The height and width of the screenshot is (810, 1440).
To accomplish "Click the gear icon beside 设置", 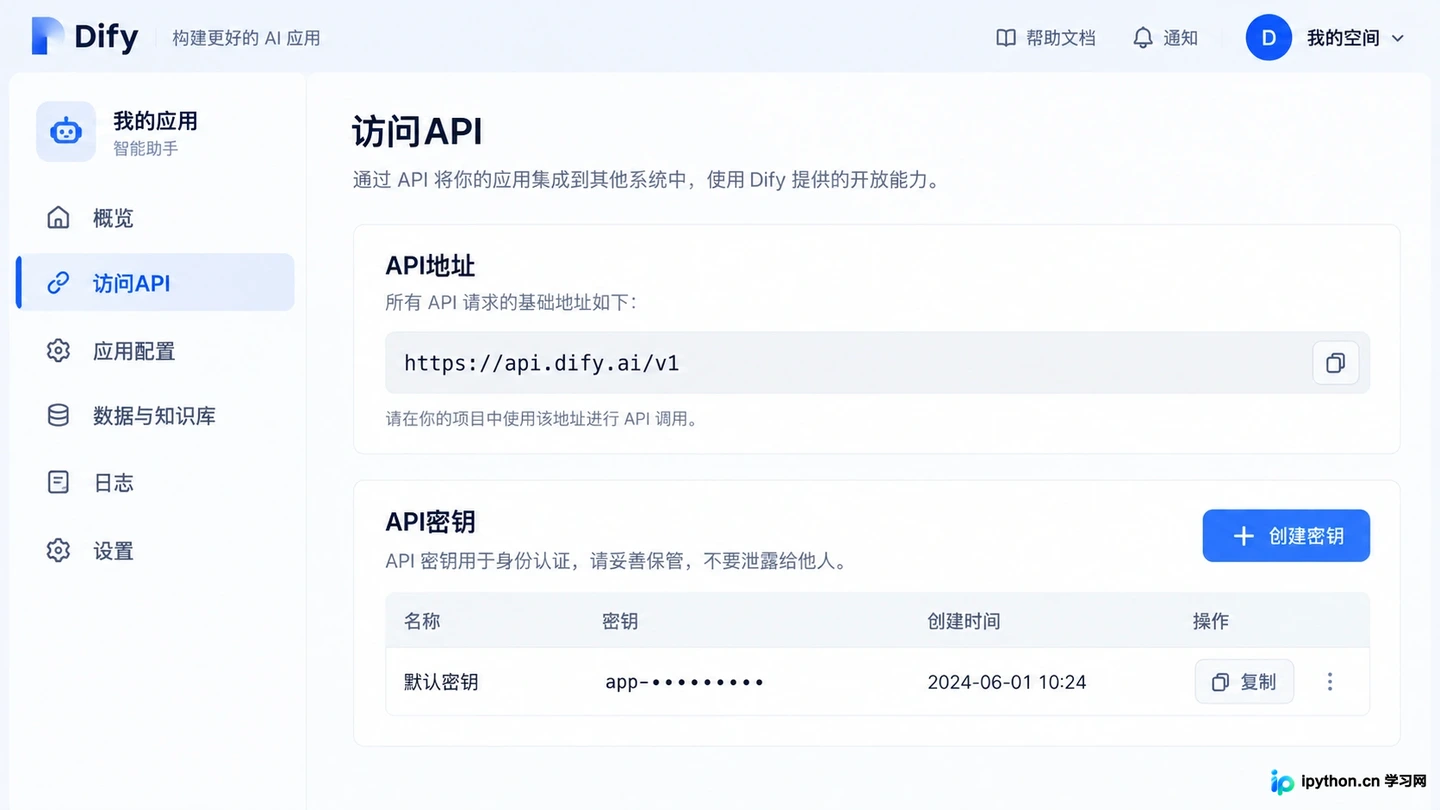I will tap(58, 550).
